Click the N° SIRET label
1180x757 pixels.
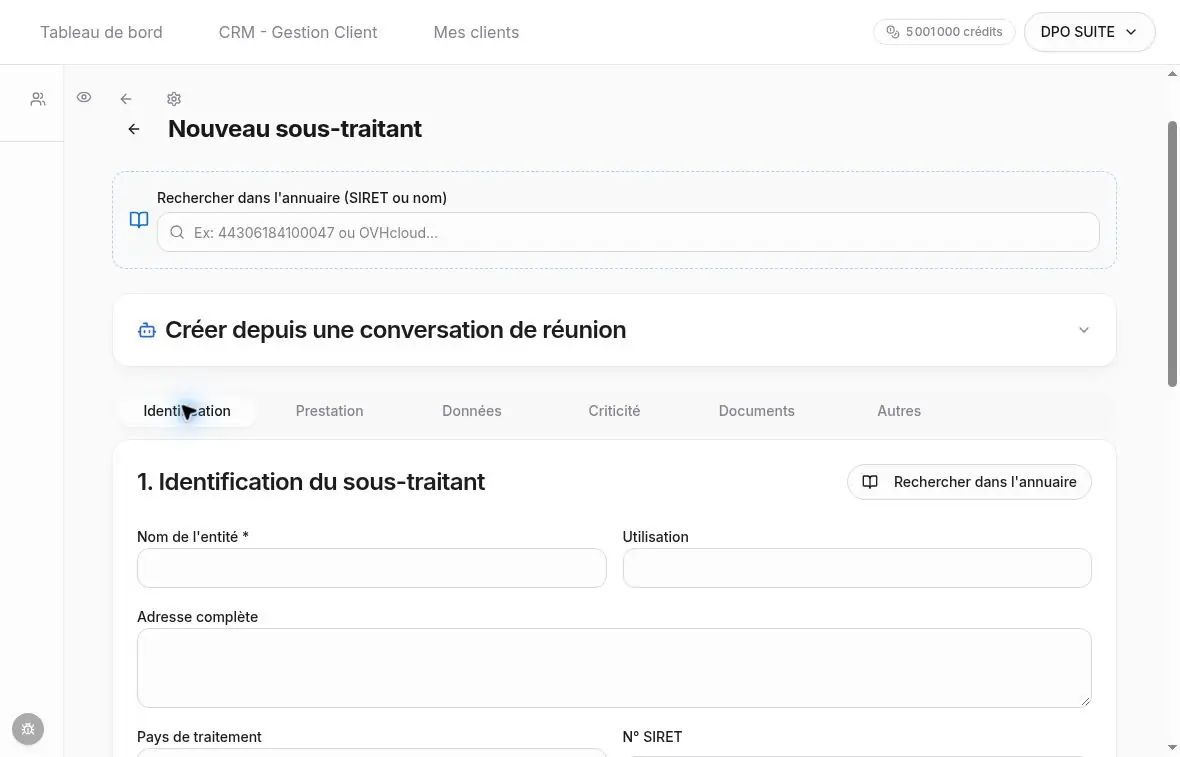click(x=652, y=737)
